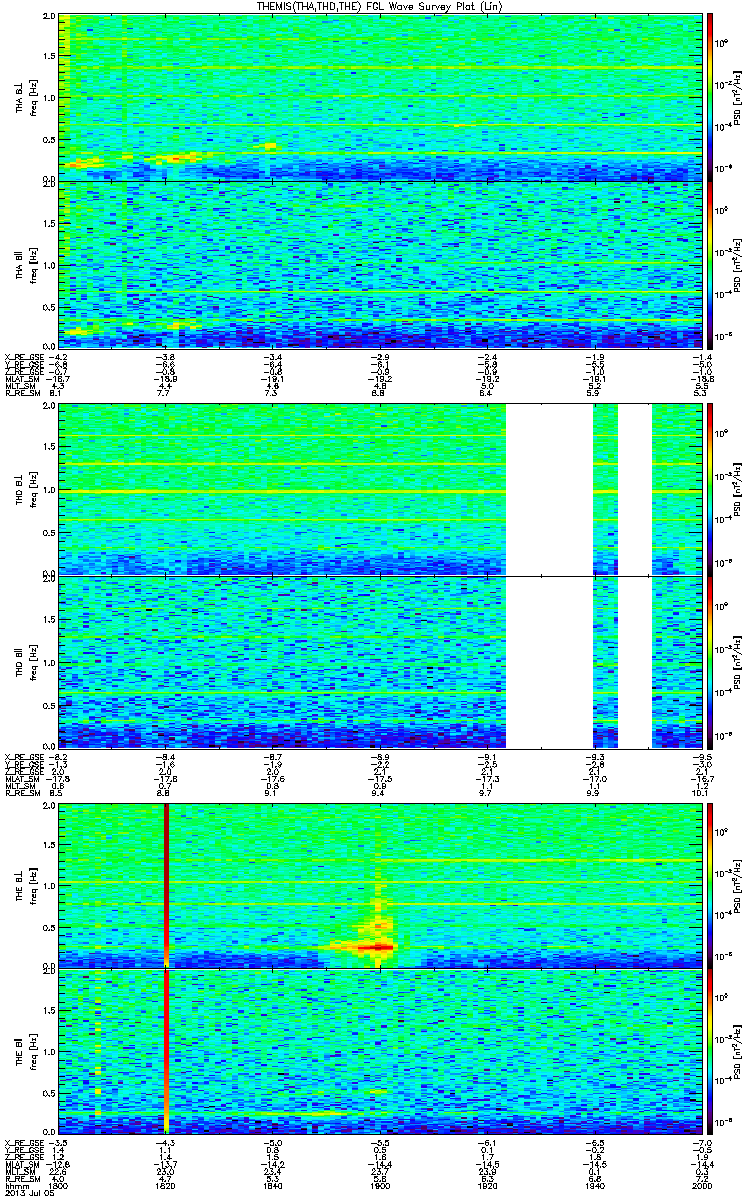This screenshot has height=1200, width=750.
Task: Click the '1840' time tick label
Action: tap(272, 1187)
